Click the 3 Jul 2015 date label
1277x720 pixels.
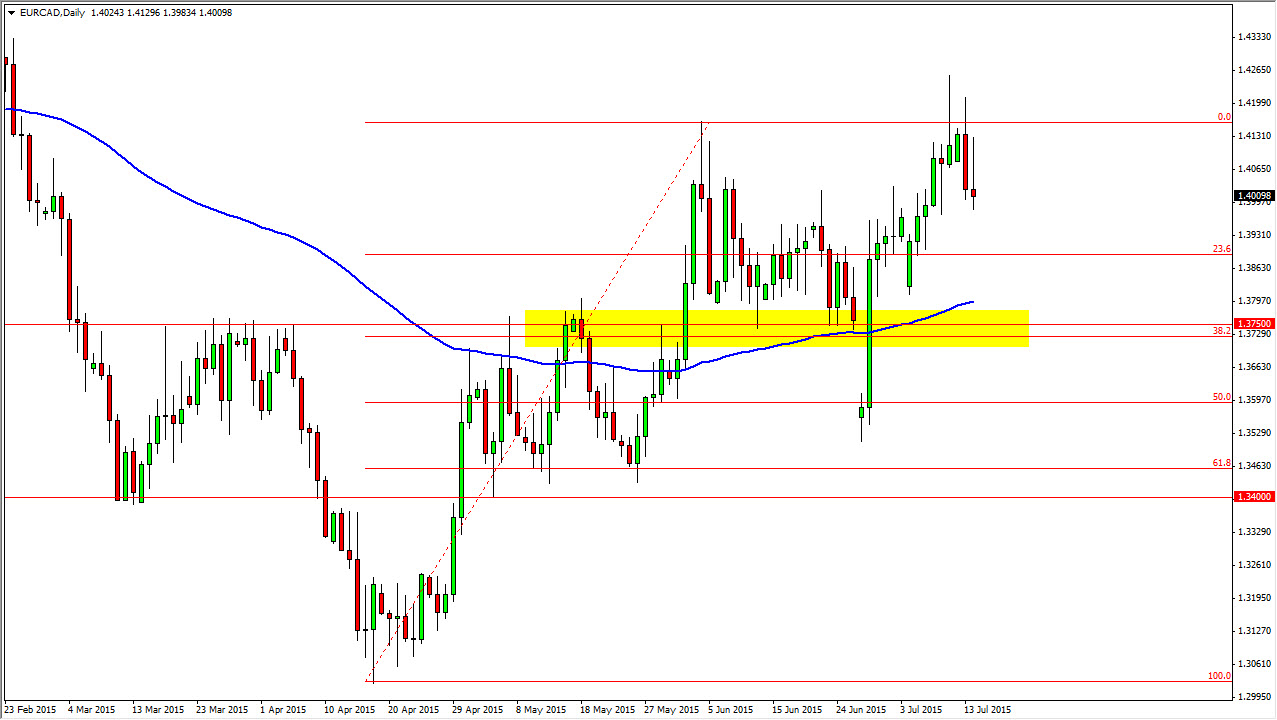921,710
